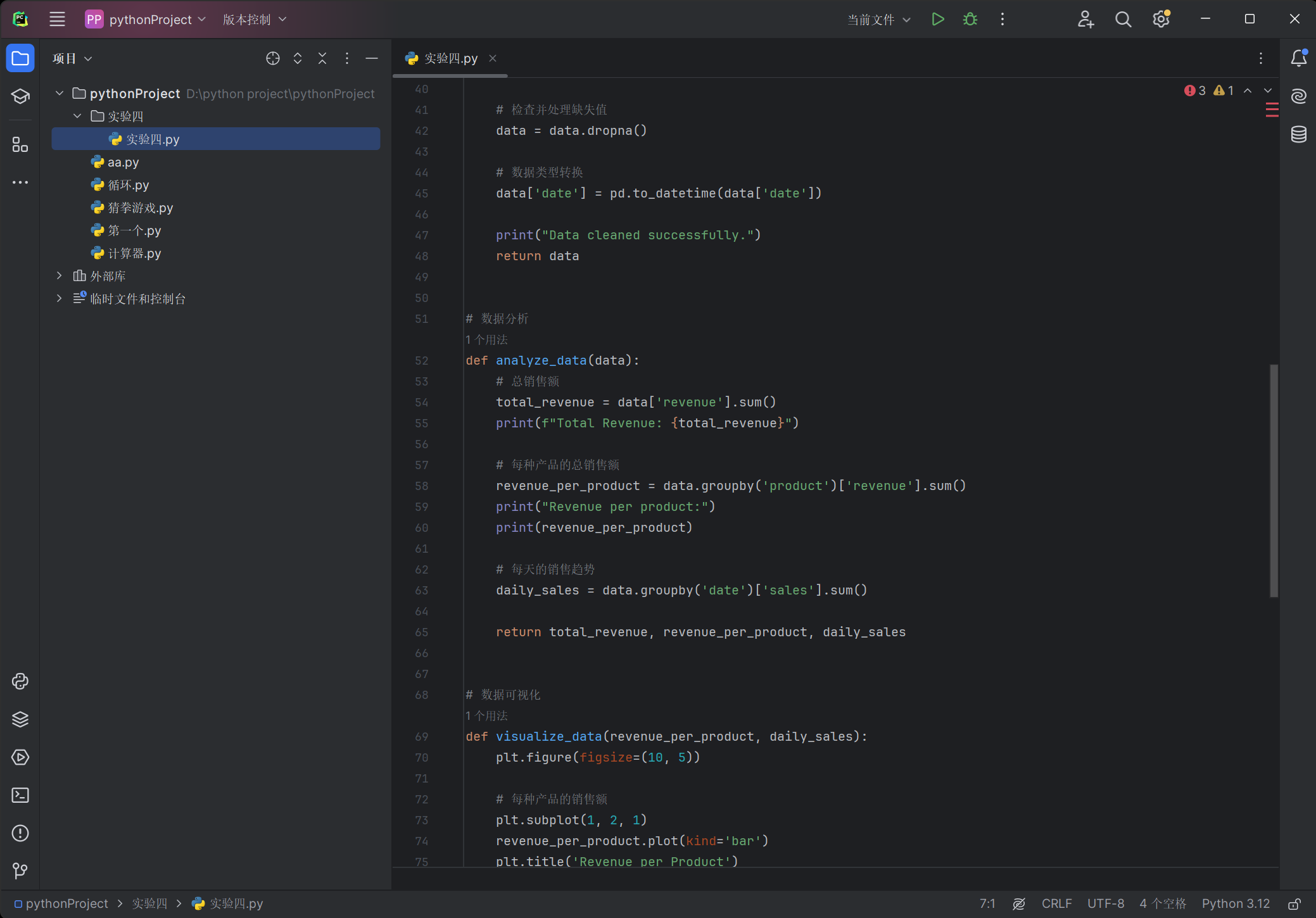This screenshot has height=918, width=1316.
Task: Toggle the file read-only lock icon
Action: click(1294, 903)
